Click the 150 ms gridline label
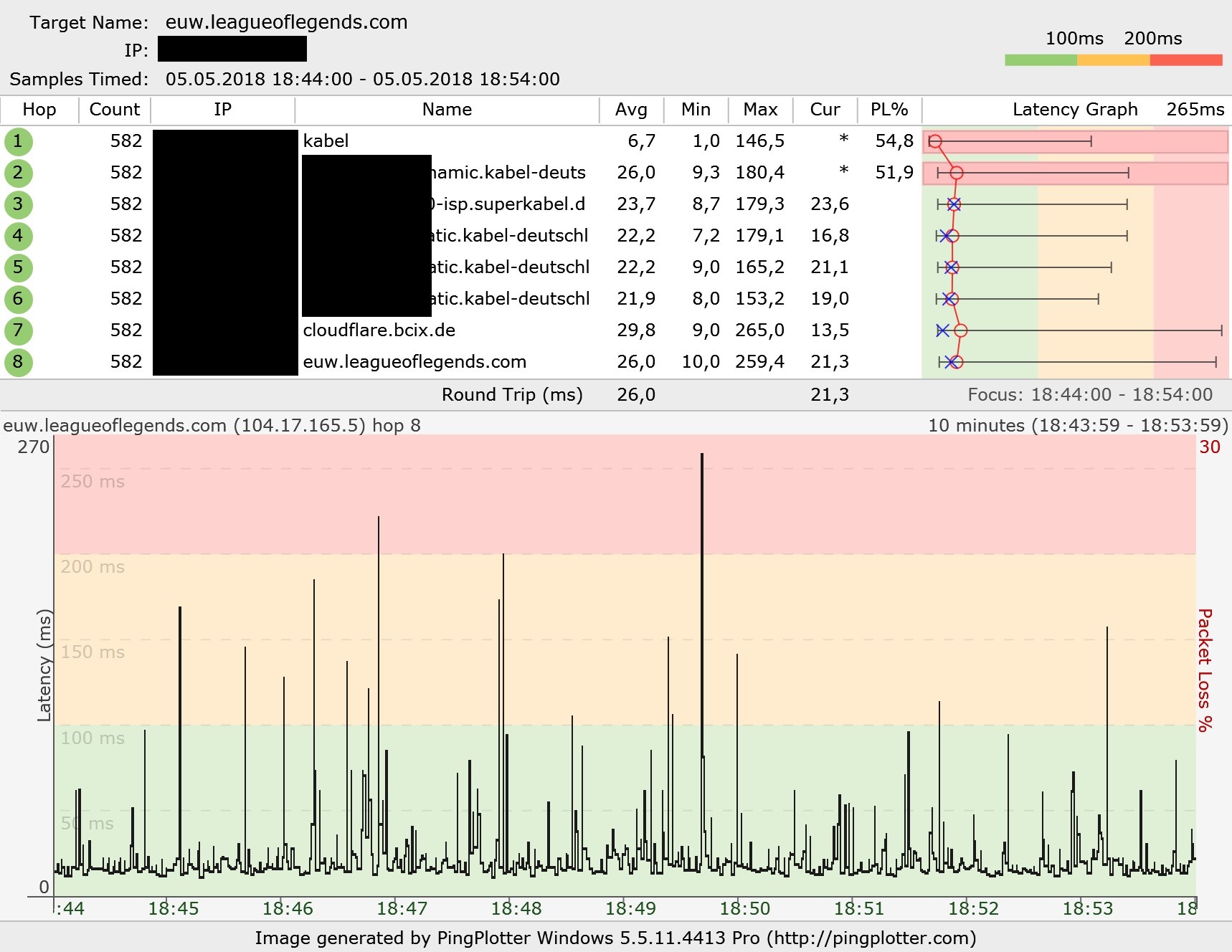Image resolution: width=1232 pixels, height=952 pixels. [x=93, y=652]
